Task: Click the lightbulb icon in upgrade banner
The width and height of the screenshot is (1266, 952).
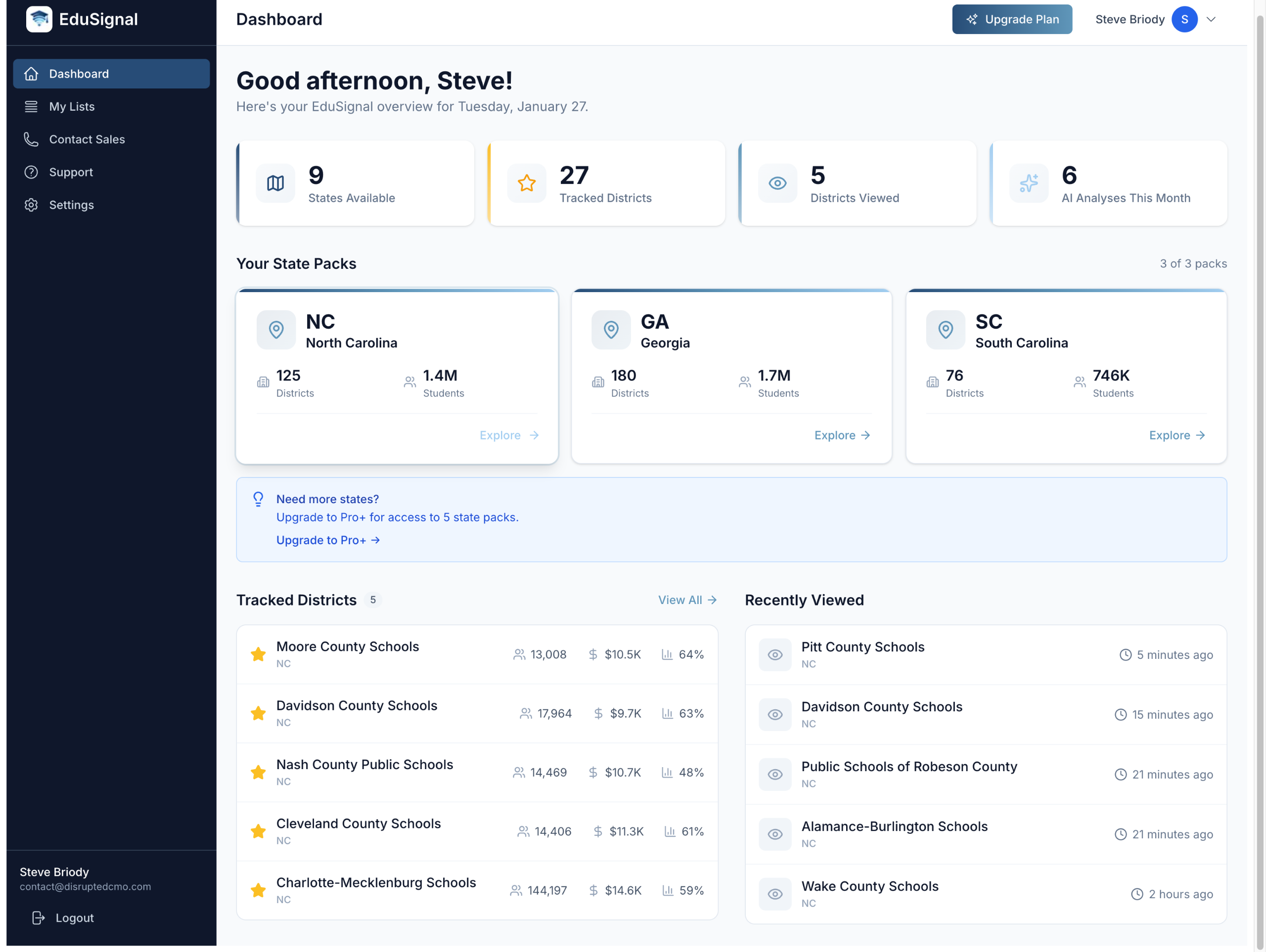Action: coord(258,499)
